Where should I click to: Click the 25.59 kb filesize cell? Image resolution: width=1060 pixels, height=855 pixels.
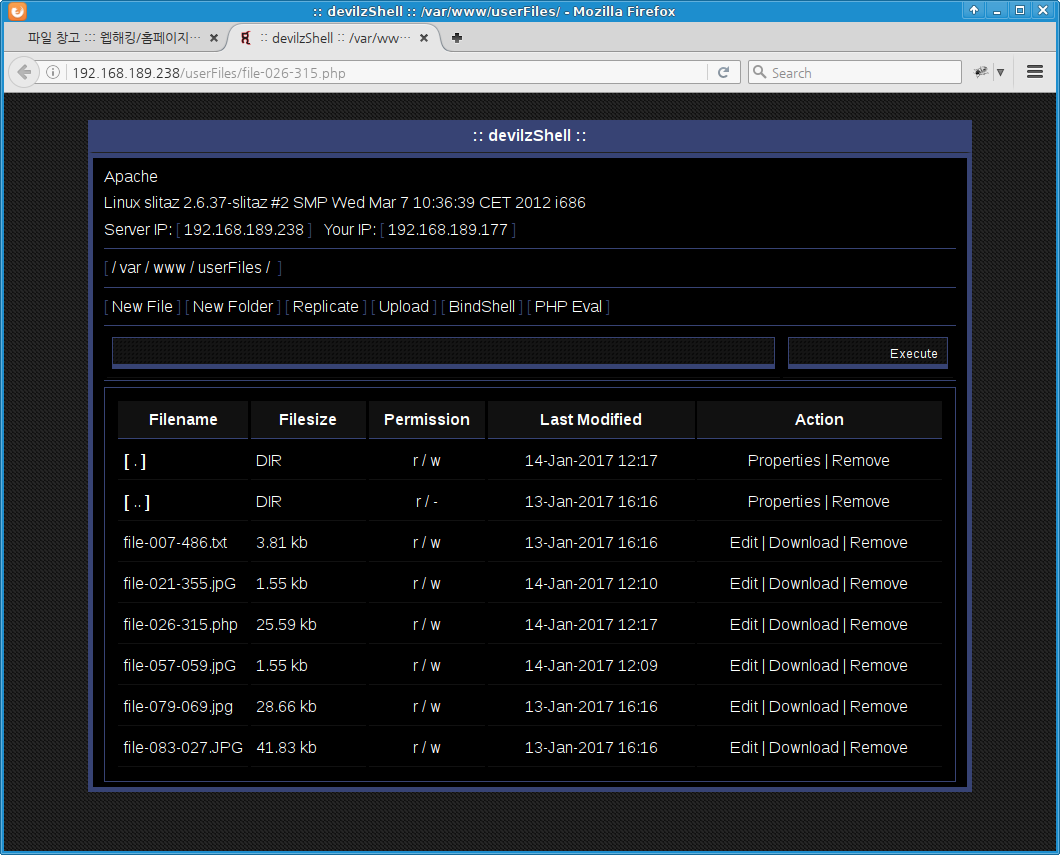point(286,625)
